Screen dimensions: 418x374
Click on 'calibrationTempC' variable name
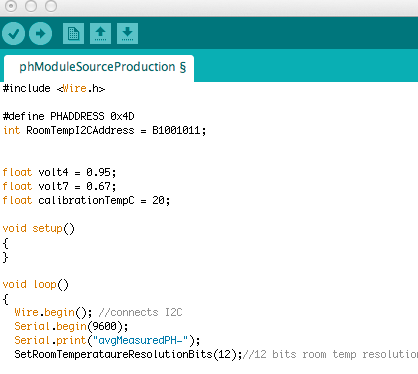click(86, 200)
